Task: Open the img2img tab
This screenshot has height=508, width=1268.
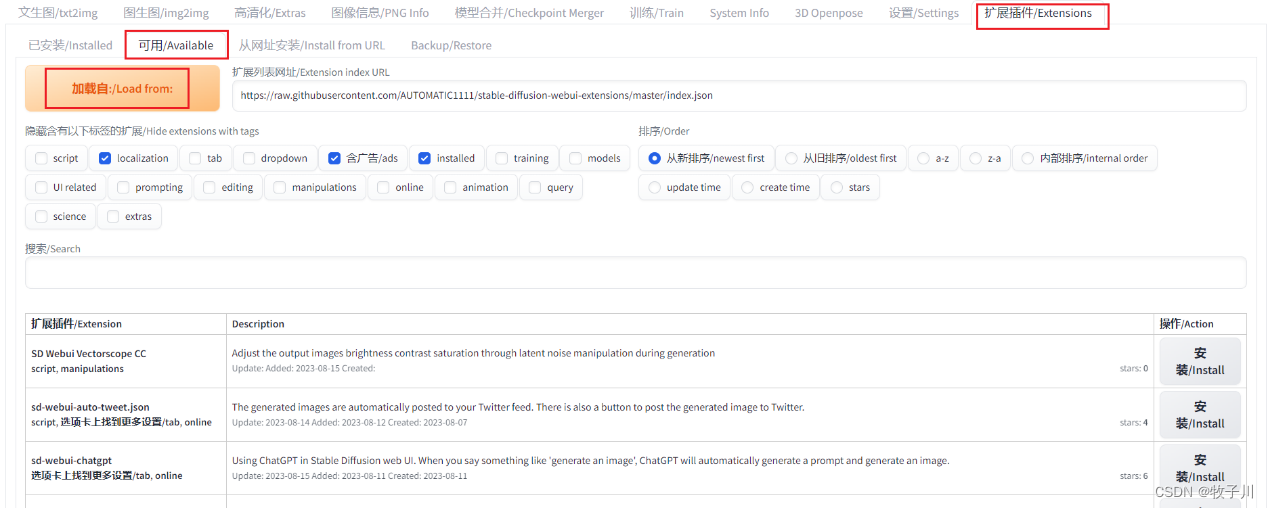Action: [x=165, y=13]
